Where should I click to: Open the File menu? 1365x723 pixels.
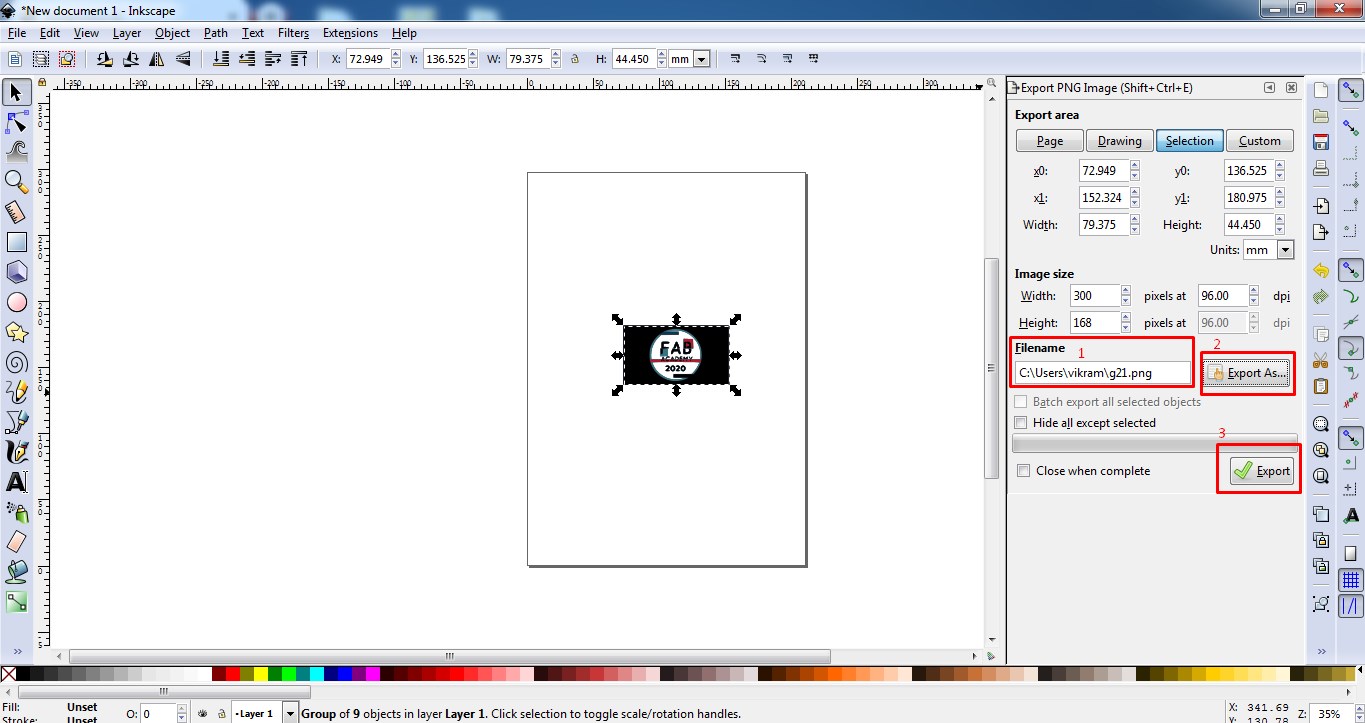(16, 33)
